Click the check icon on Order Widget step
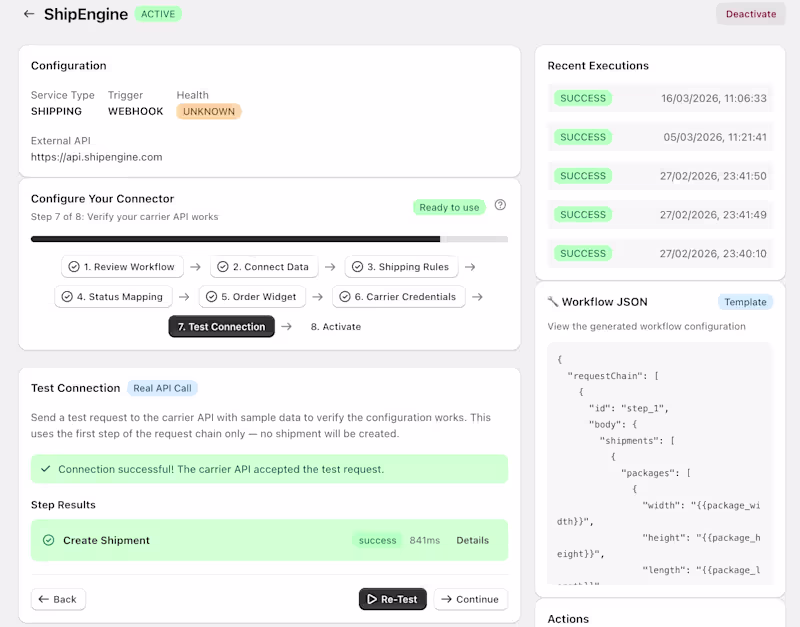 [211, 297]
